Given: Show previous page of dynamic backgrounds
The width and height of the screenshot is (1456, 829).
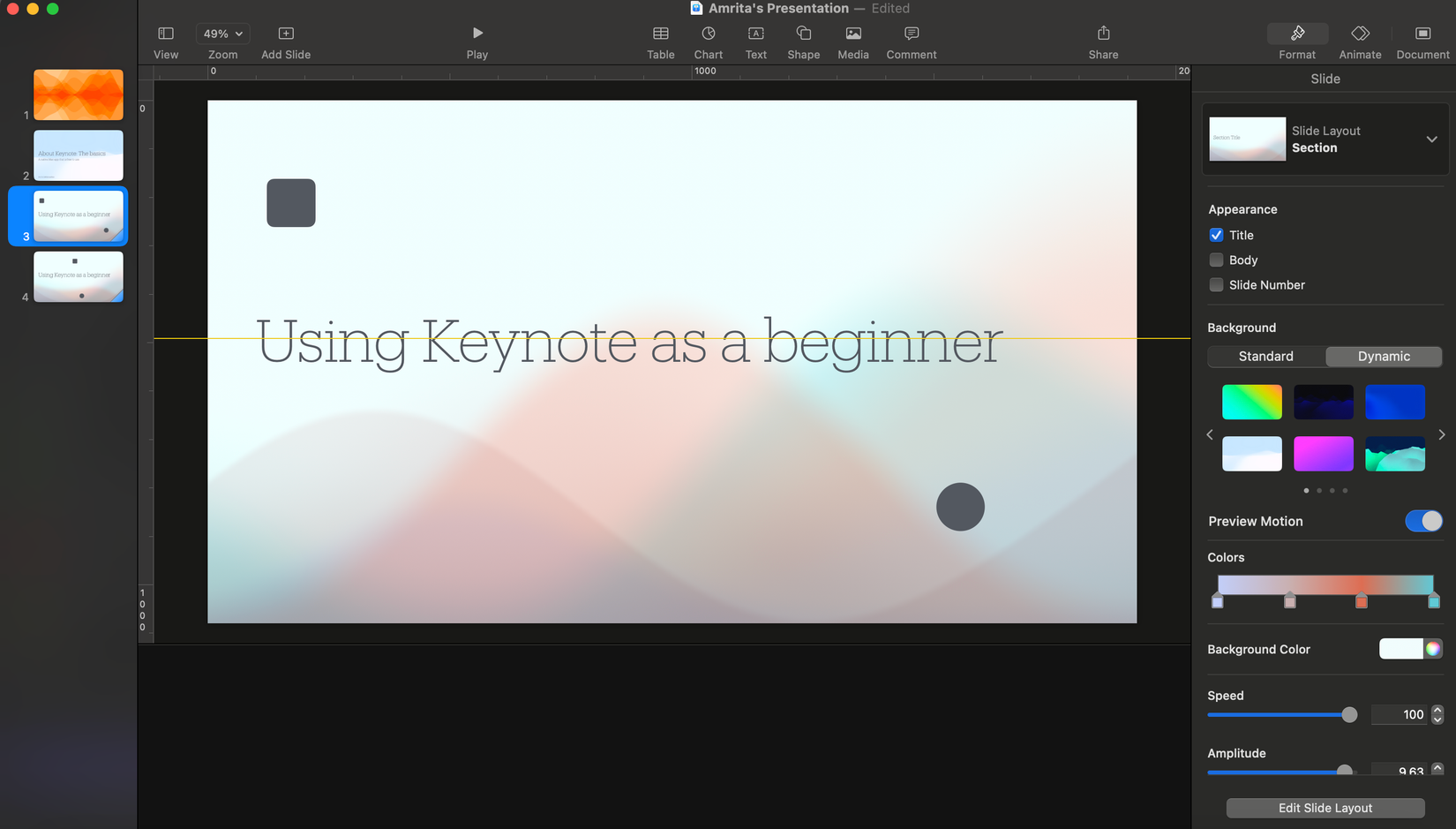Looking at the screenshot, I should coord(1210,434).
